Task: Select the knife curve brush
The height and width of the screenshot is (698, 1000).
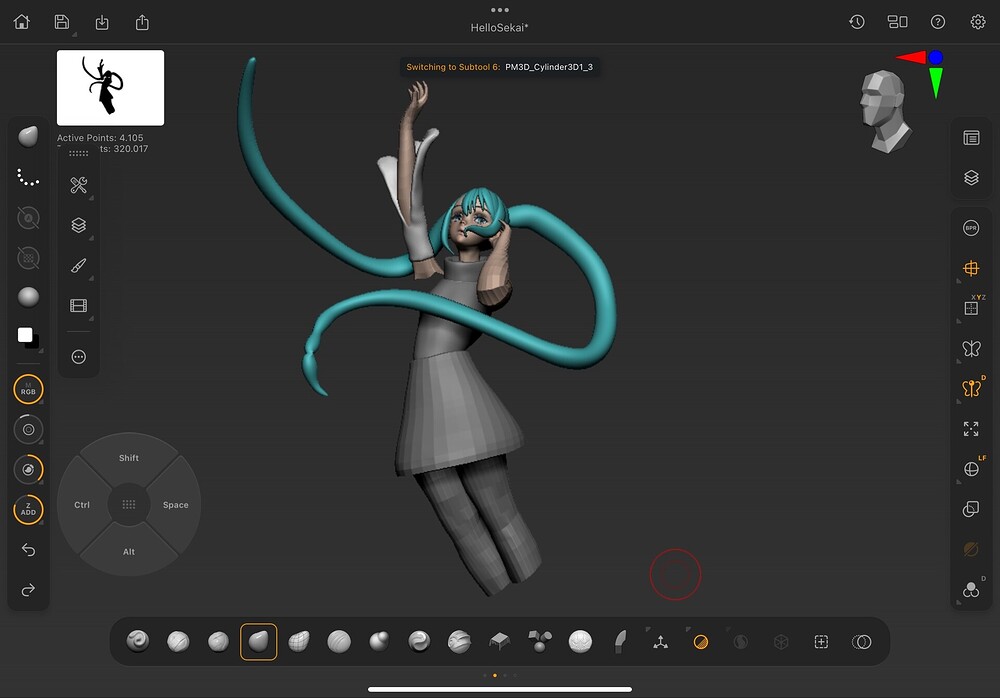Action: [620, 641]
